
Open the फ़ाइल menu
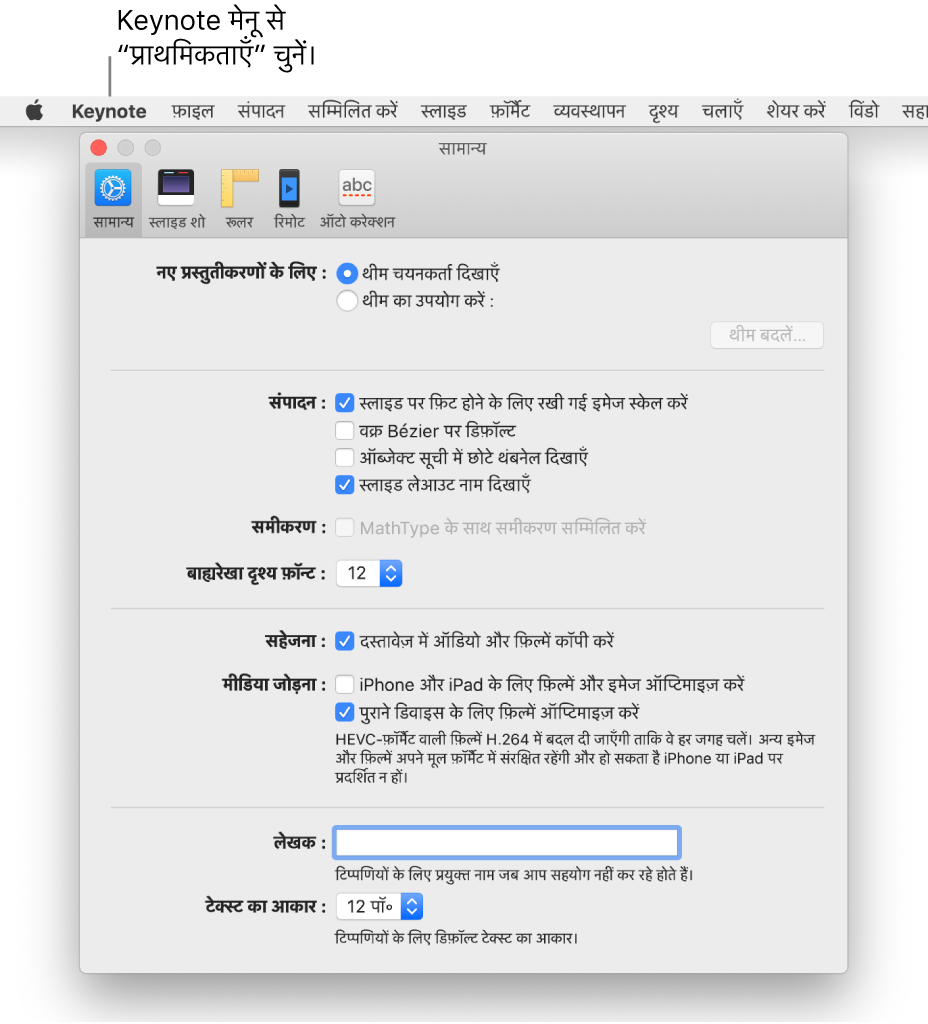(x=193, y=111)
